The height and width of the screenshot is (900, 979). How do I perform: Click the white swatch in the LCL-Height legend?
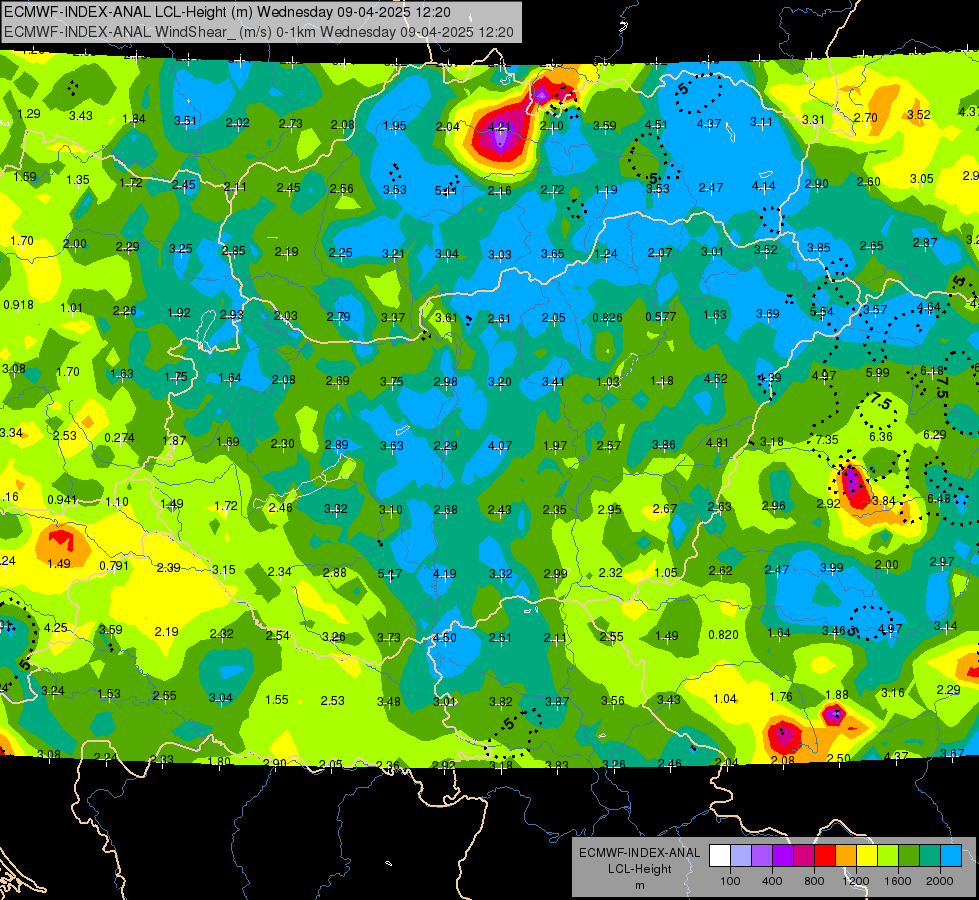(720, 855)
